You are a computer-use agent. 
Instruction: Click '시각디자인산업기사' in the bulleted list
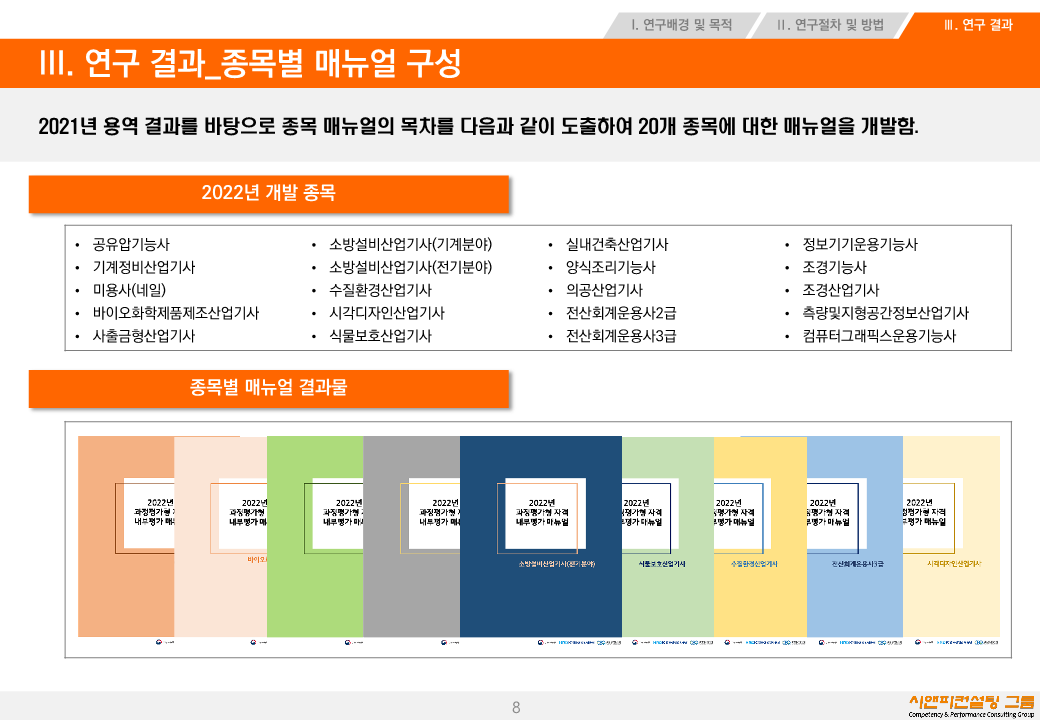tap(387, 313)
